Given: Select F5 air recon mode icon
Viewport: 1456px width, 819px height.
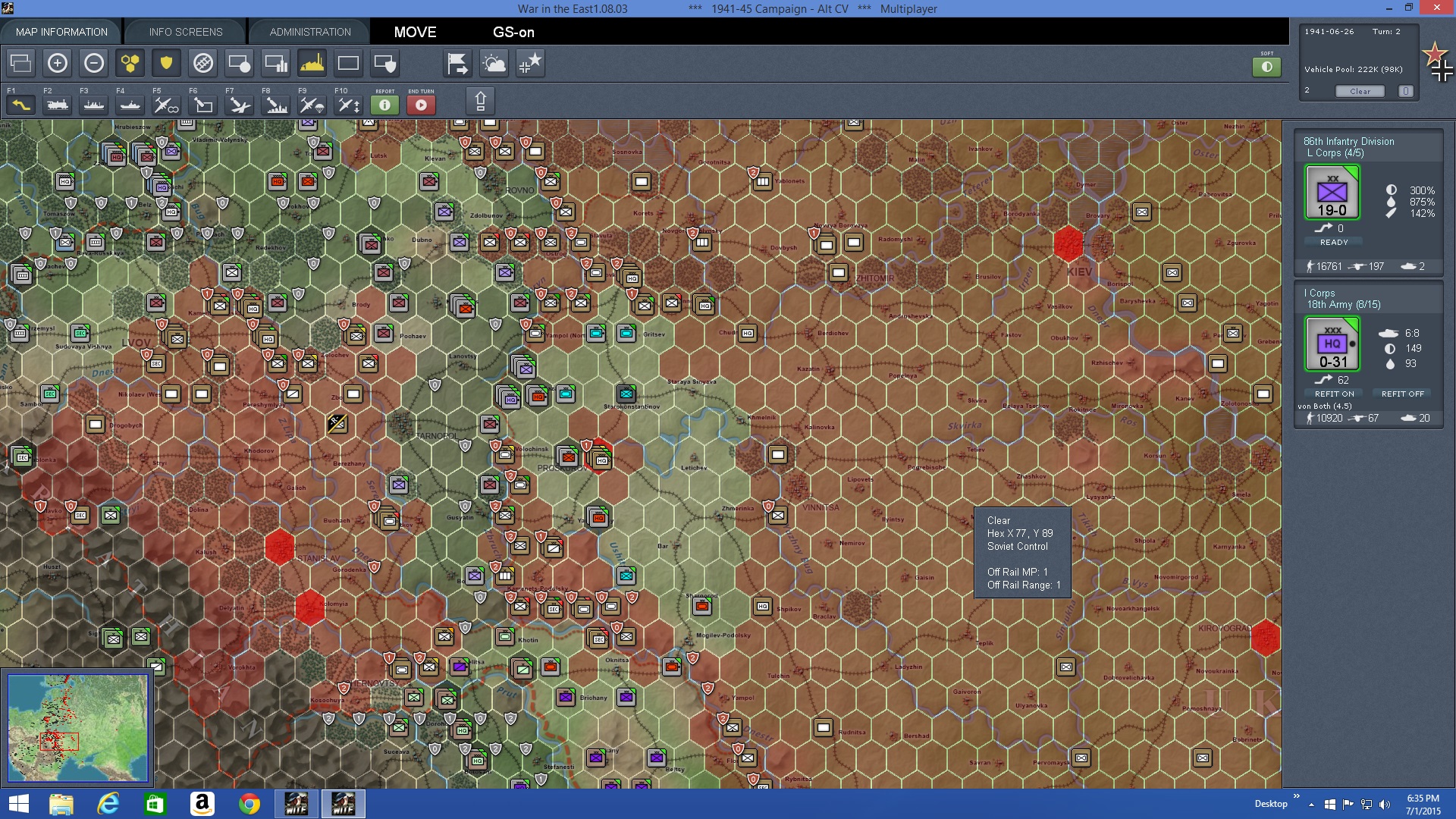Looking at the screenshot, I should [x=167, y=105].
